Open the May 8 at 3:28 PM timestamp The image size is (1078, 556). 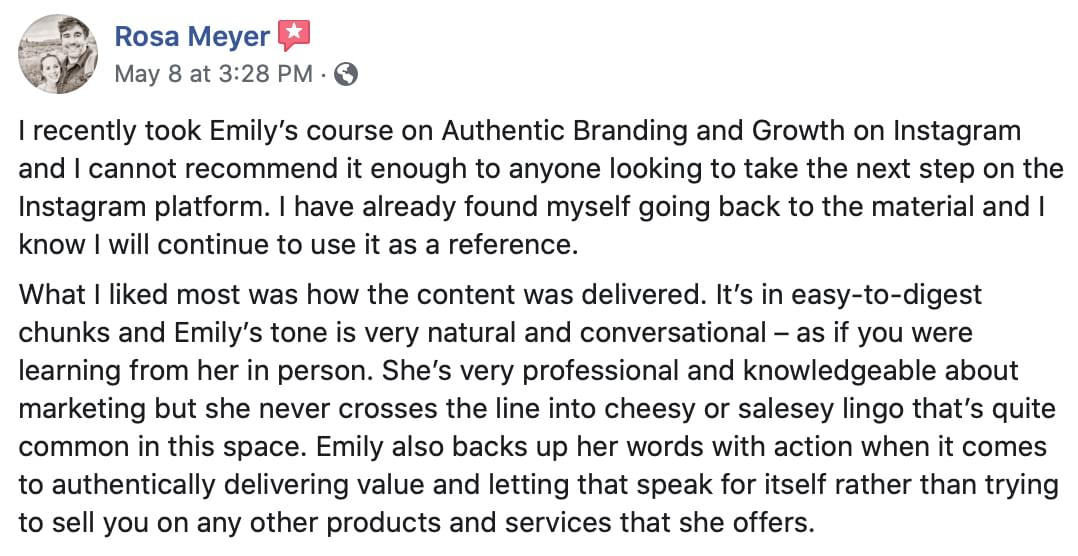pyautogui.click(x=214, y=74)
